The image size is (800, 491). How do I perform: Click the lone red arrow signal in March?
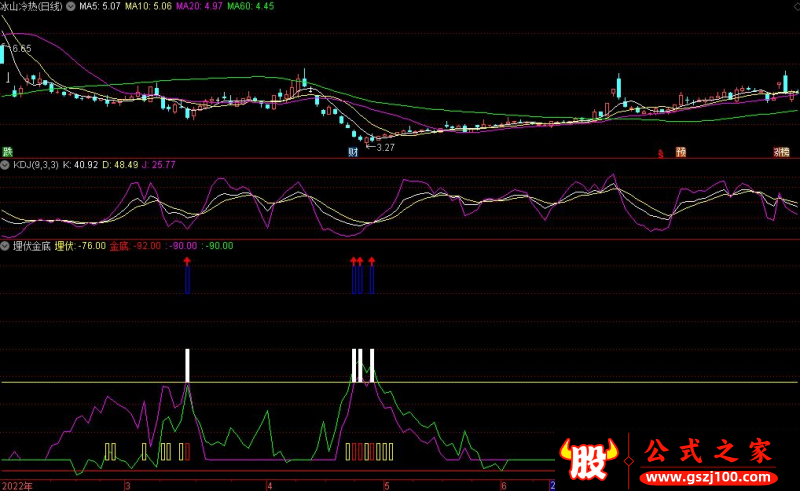click(187, 261)
